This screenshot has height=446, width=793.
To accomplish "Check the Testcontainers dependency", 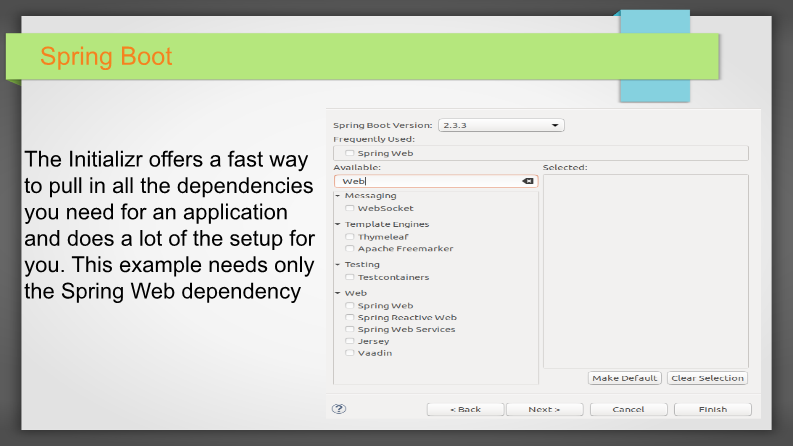I will pyautogui.click(x=349, y=277).
